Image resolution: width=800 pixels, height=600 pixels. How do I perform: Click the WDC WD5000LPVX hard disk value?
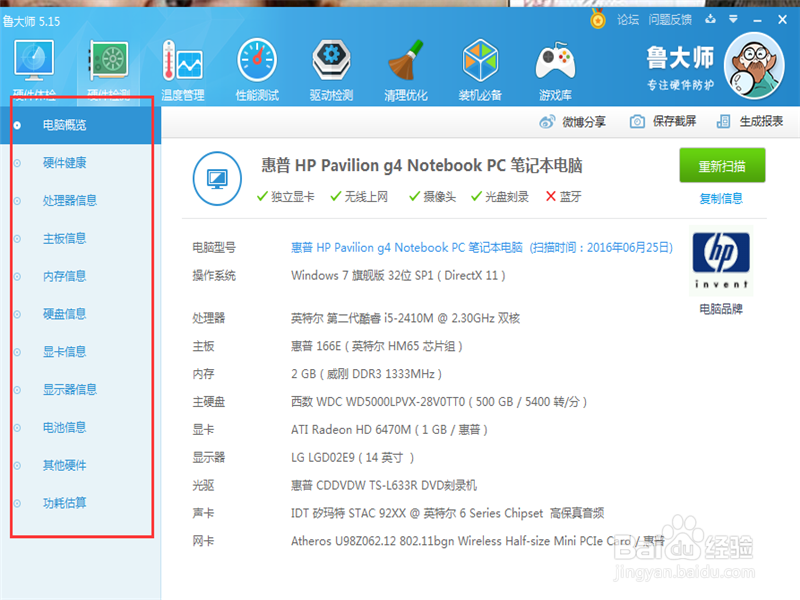439,402
